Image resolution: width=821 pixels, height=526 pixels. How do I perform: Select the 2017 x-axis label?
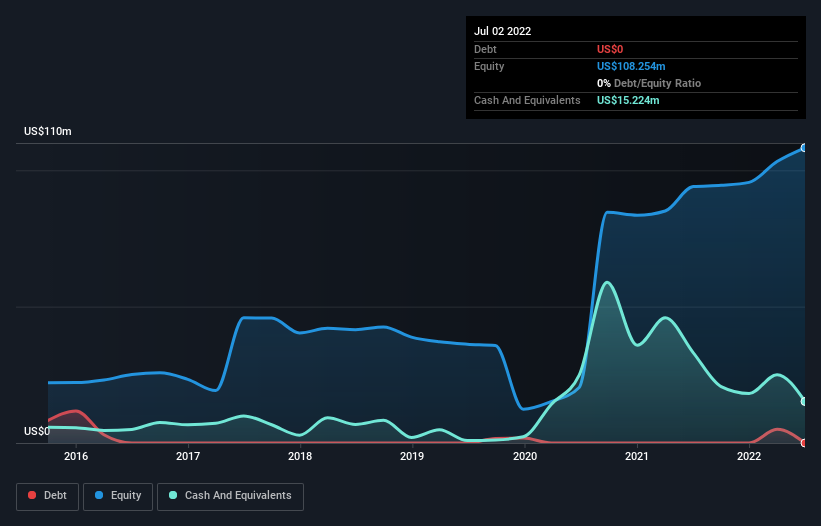[x=188, y=456]
